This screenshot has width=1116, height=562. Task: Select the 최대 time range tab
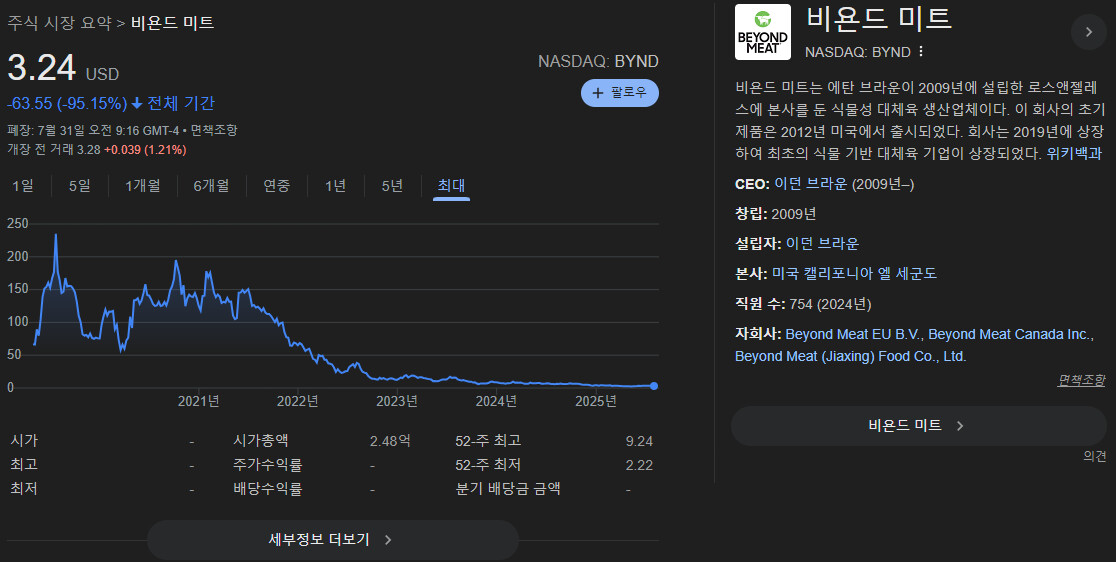tap(451, 186)
